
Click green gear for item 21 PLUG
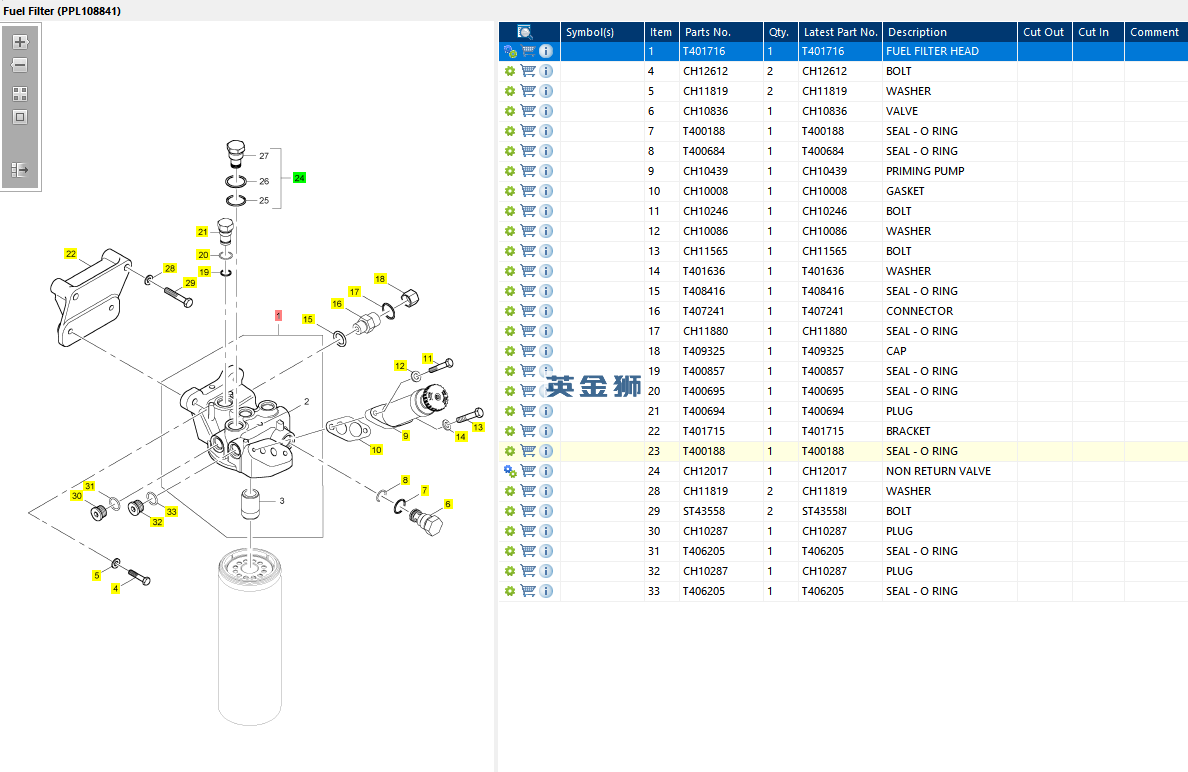tap(510, 411)
